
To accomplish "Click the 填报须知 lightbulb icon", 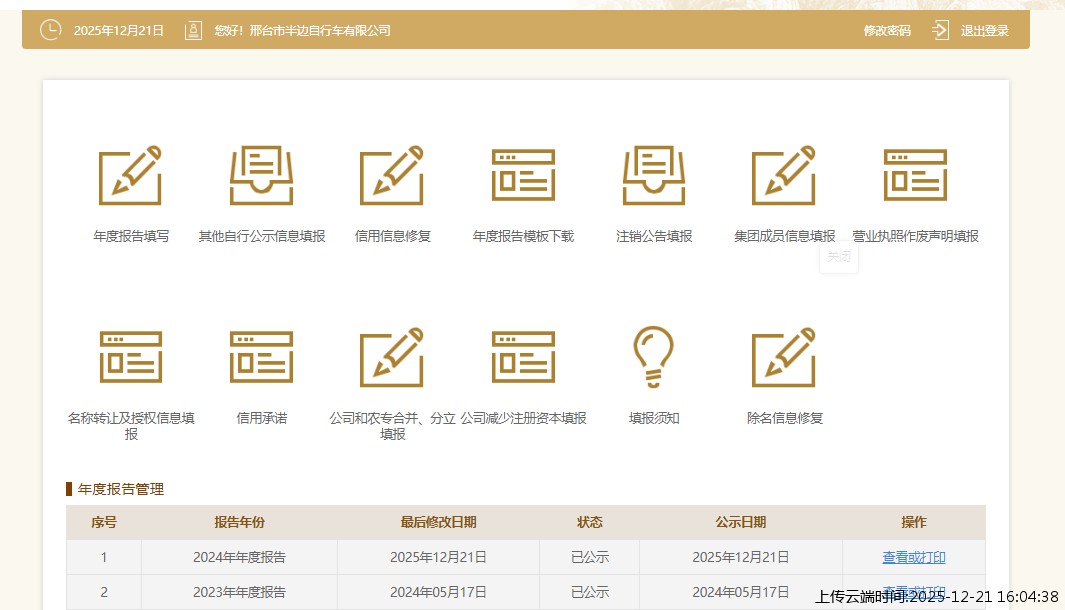I will [654, 358].
